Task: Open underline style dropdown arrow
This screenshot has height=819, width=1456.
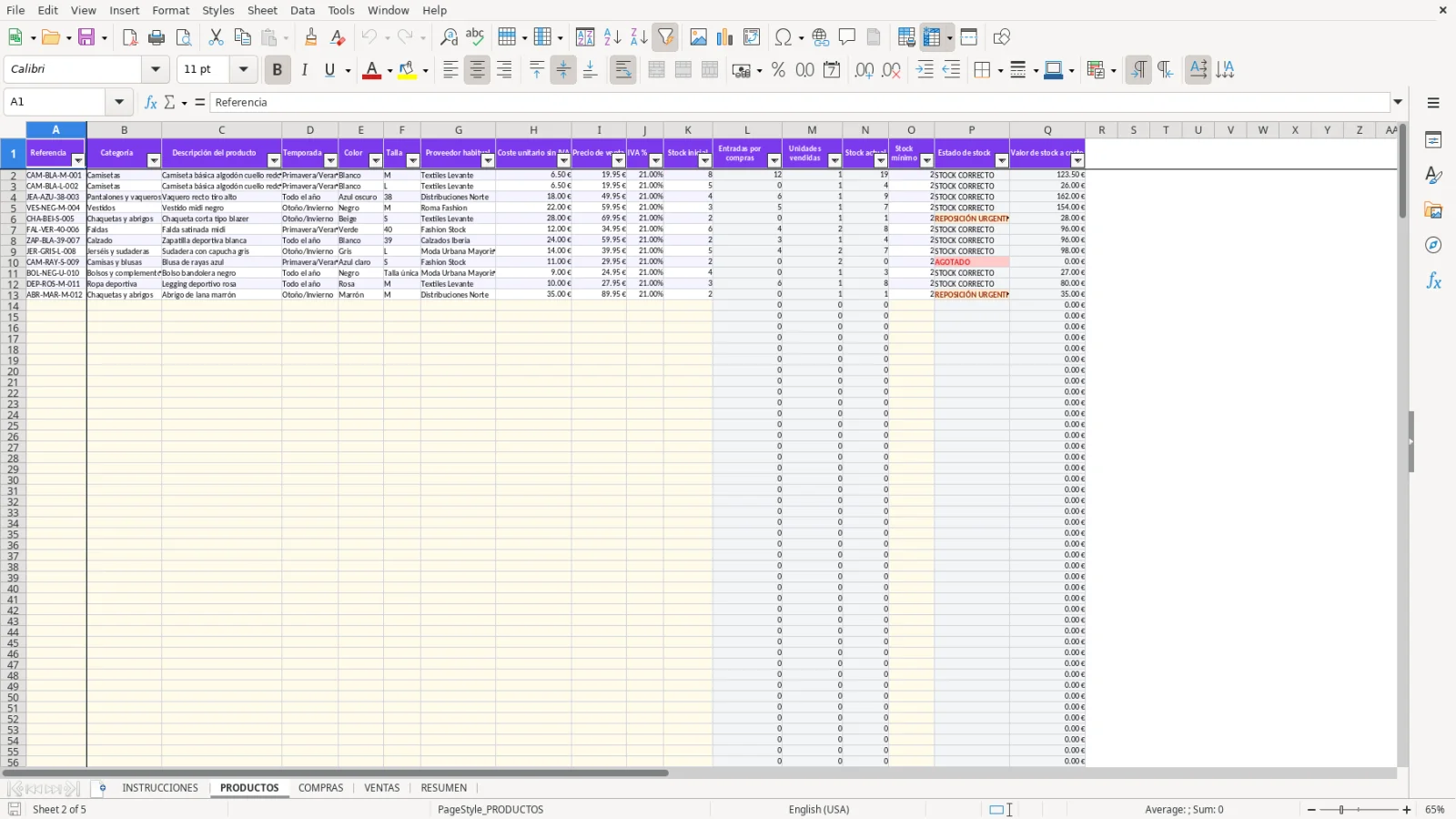Action: tap(348, 70)
